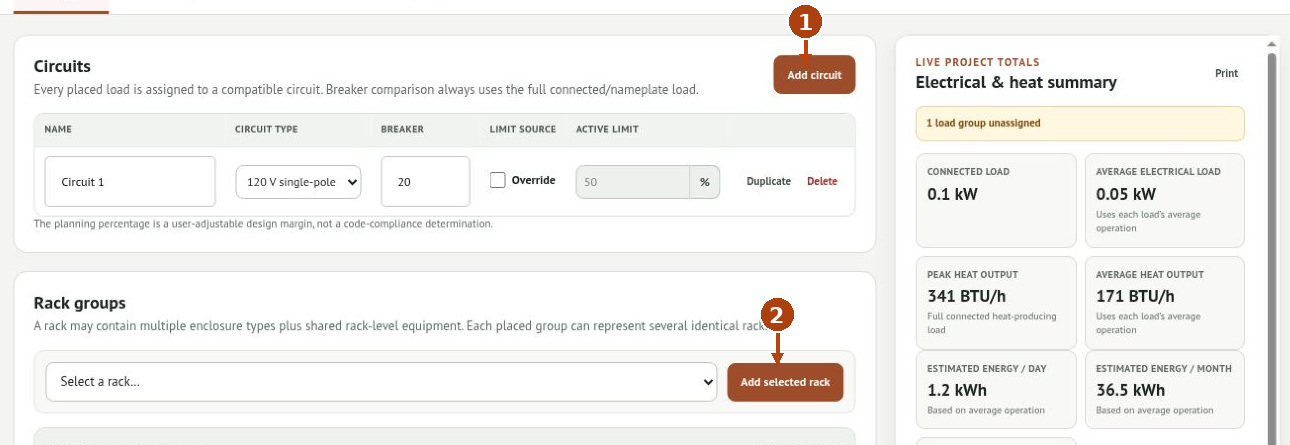Select the Peak Heat Output card

[x=996, y=301]
